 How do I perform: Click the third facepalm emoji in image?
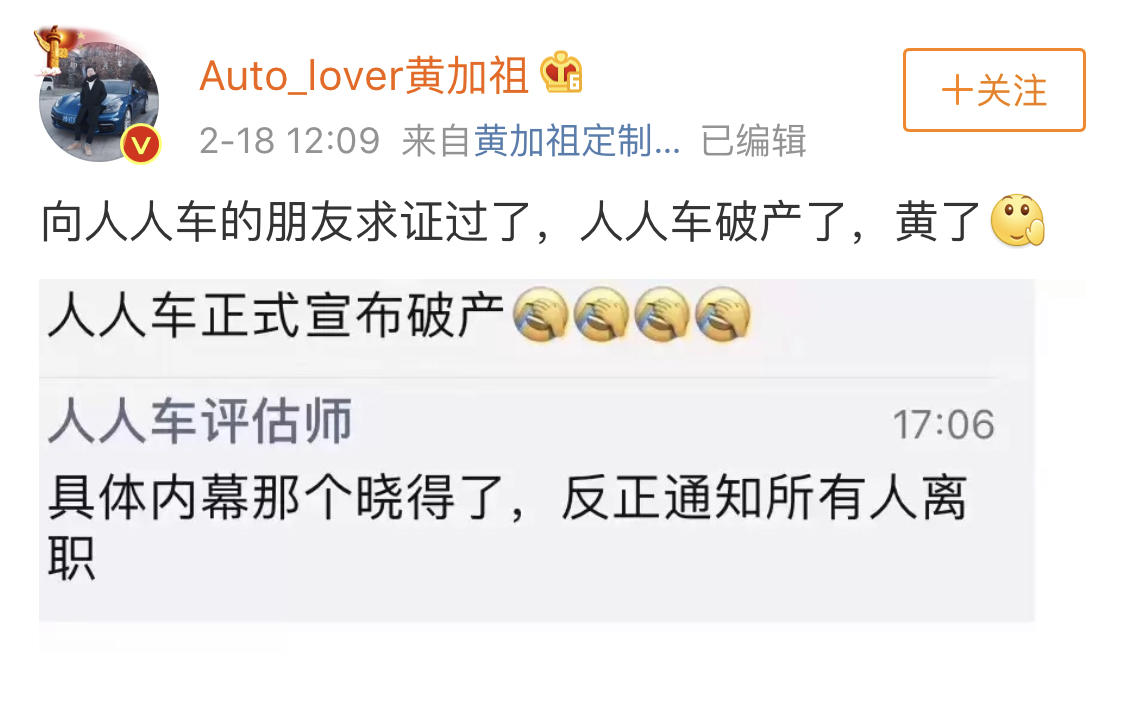tap(662, 314)
